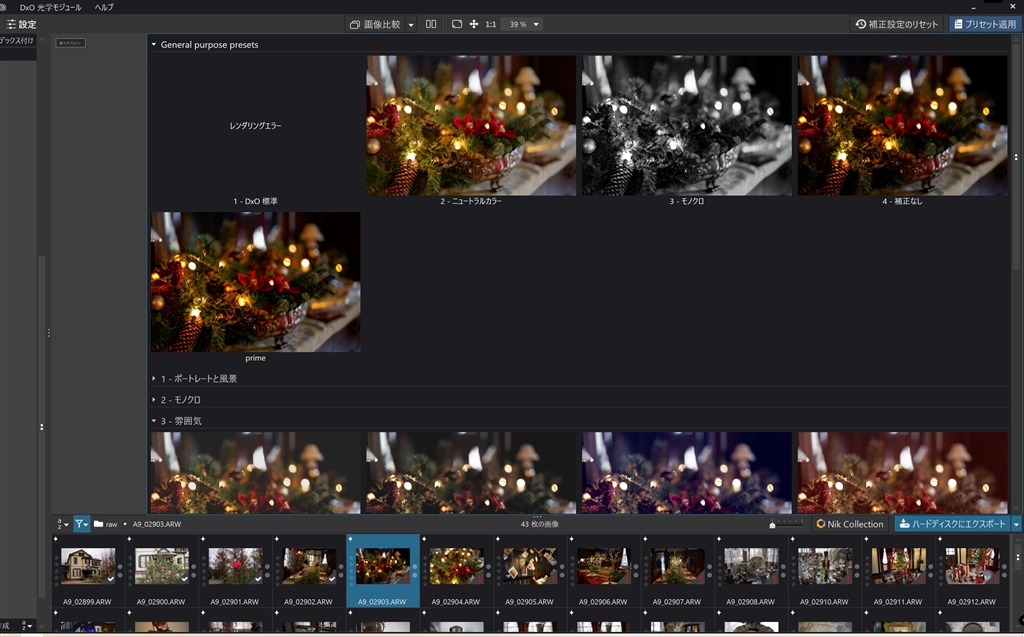Viewport: 1024px width, 637px height.
Task: Toggle upper tag dot on A9_02910.ARW
Action: coord(857,566)
